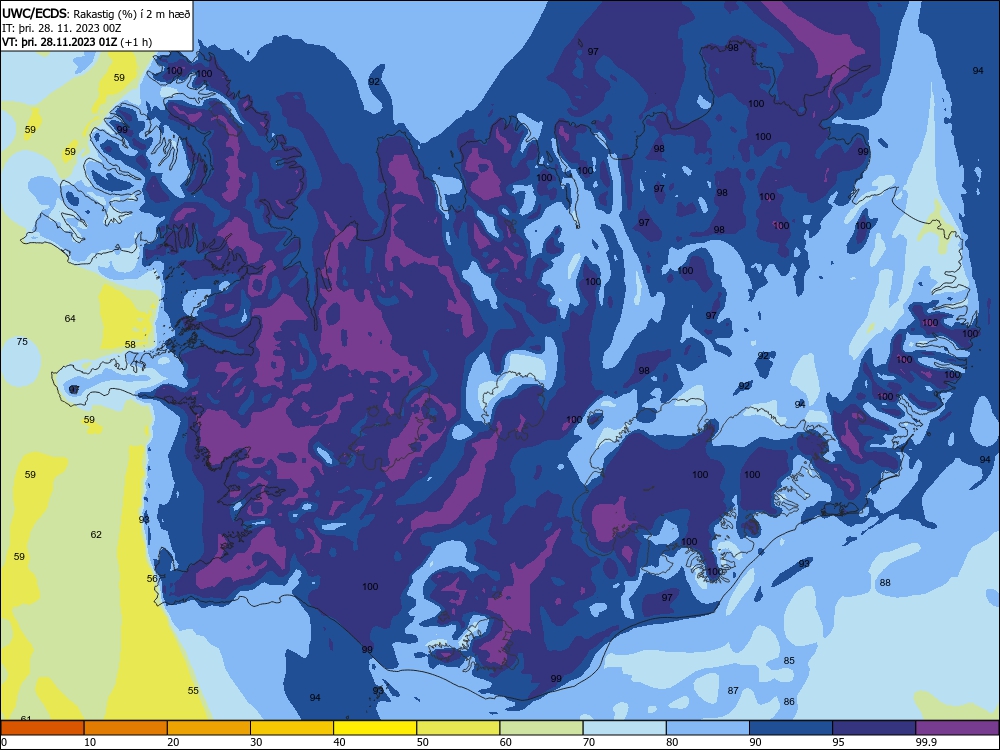
Task: Click the humidity value '64' over the western sea
Action: 70,318
